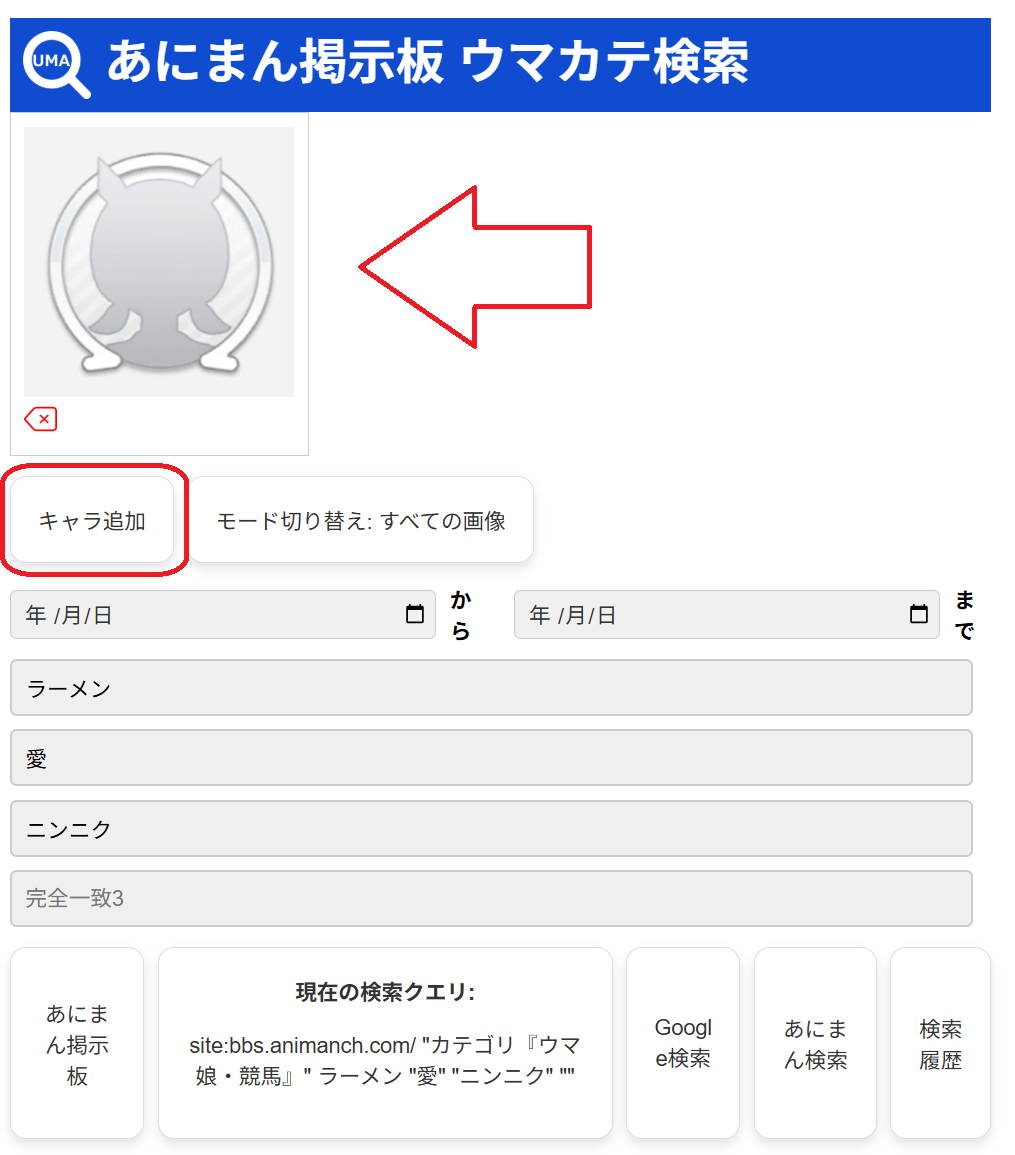Focus the ラーメン keyword field

click(x=491, y=688)
